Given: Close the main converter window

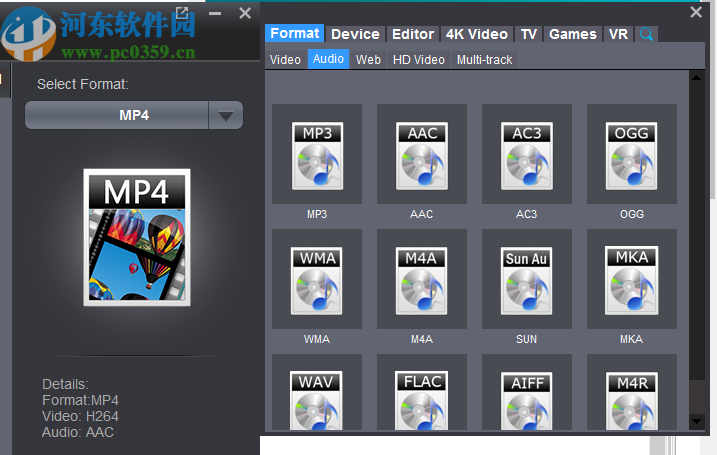Looking at the screenshot, I should (x=245, y=13).
